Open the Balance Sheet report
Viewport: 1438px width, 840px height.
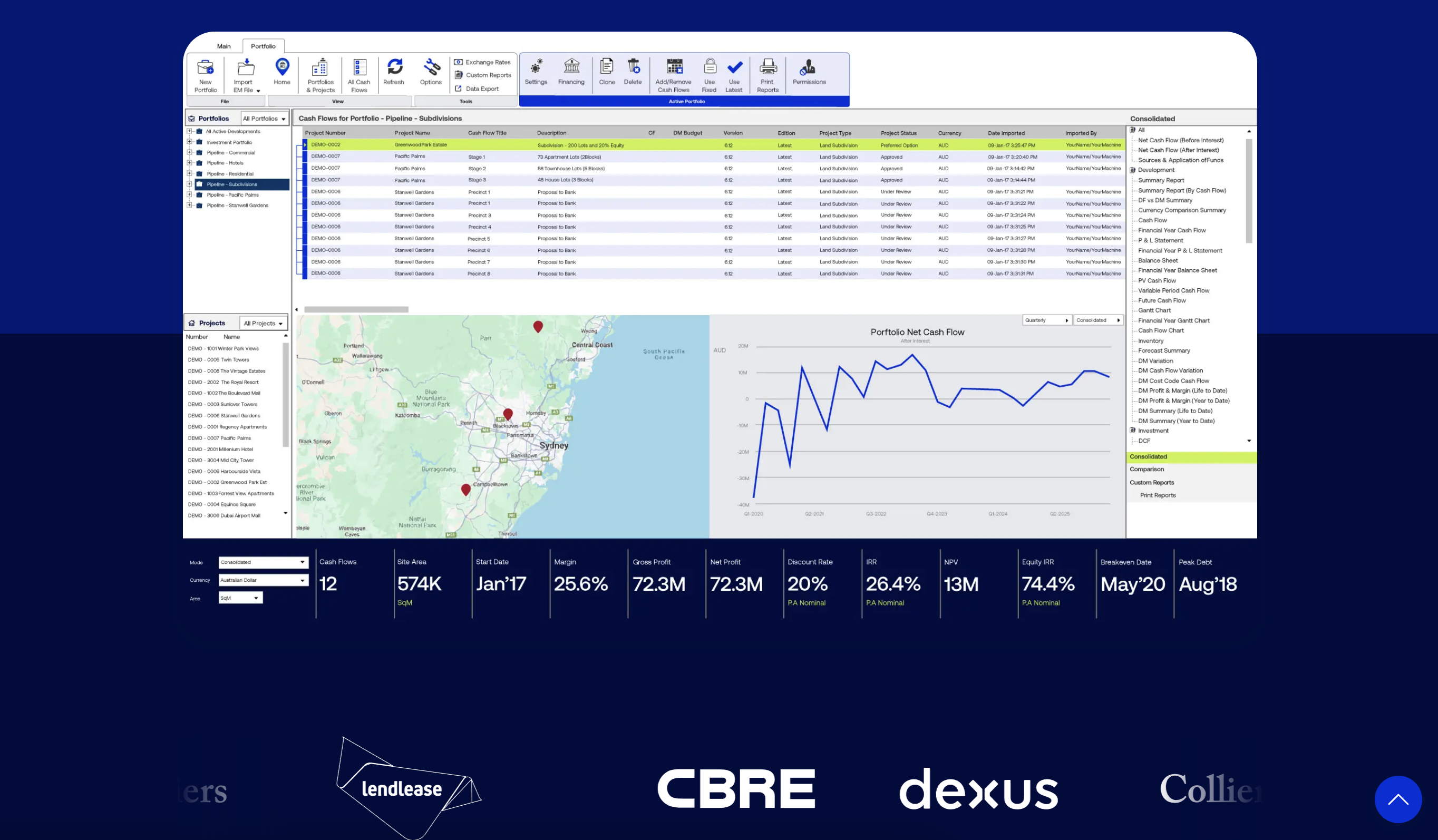tap(1158, 261)
